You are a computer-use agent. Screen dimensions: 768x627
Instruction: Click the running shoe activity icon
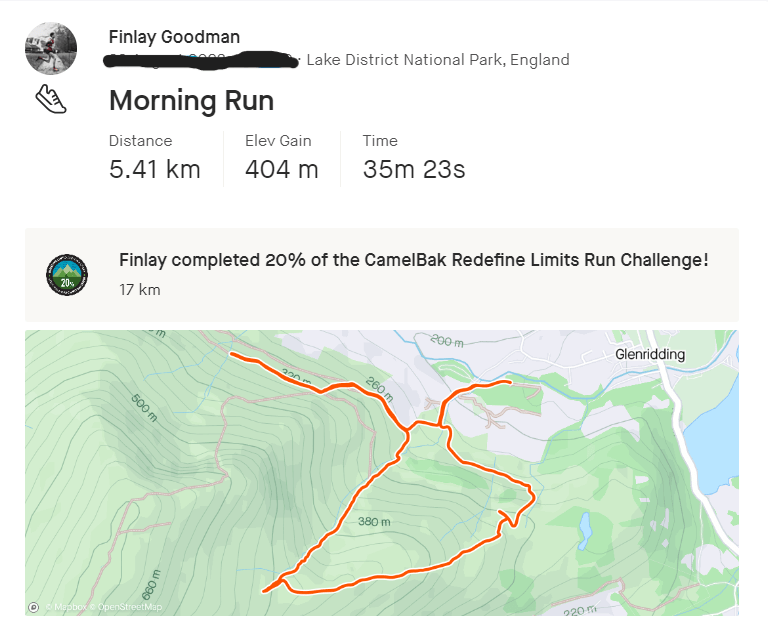pyautogui.click(x=51, y=98)
